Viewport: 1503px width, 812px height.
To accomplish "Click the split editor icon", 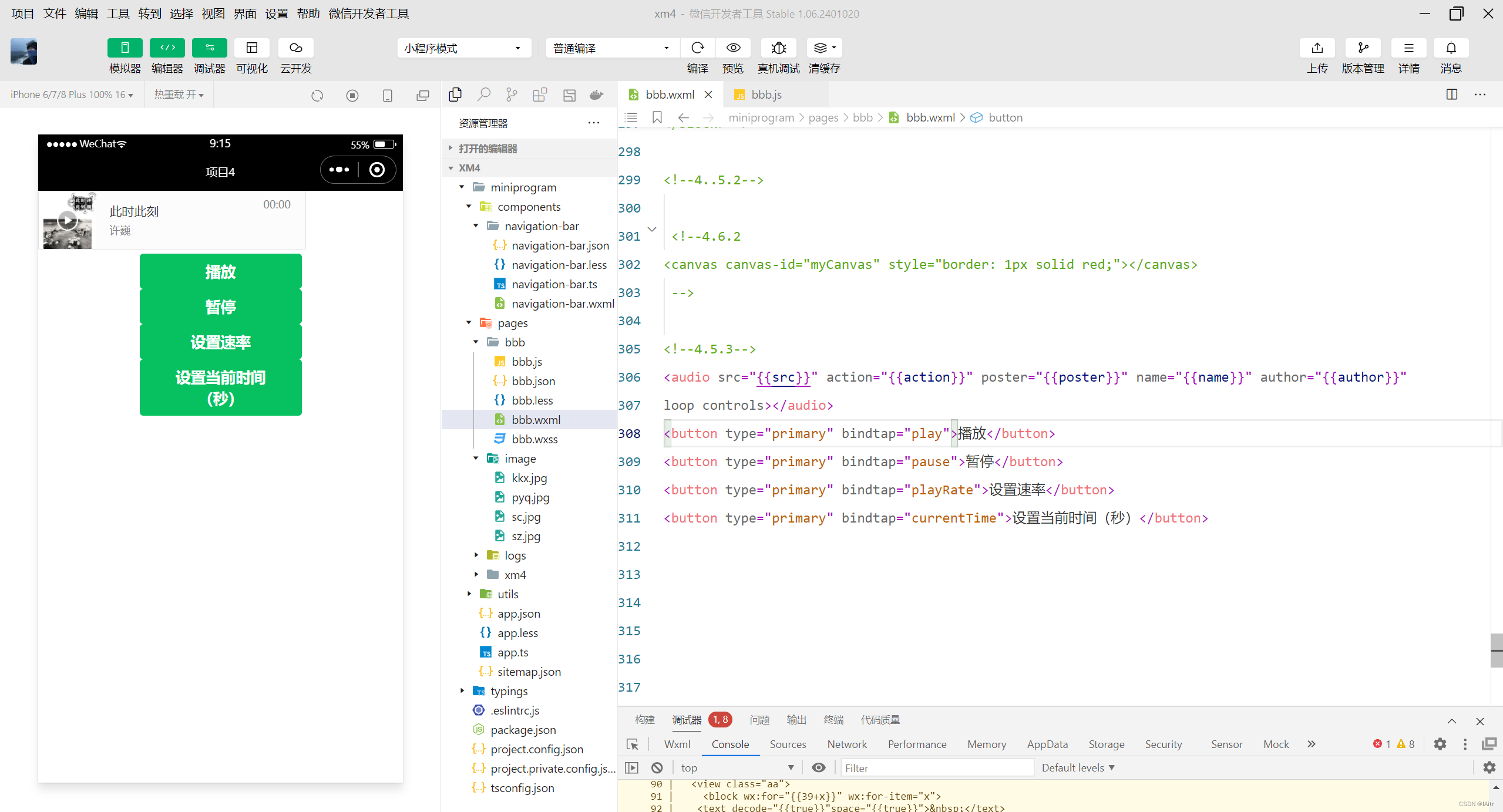I will 1451,95.
